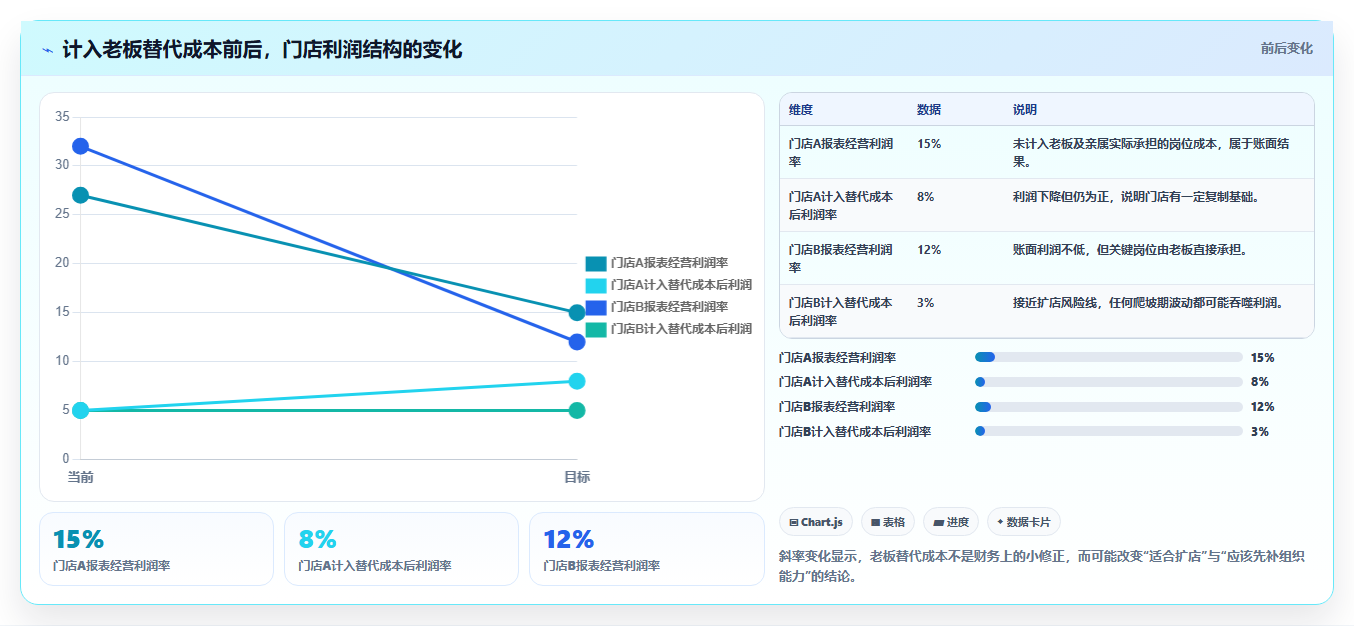Click the 维度 table column header

pos(801,109)
